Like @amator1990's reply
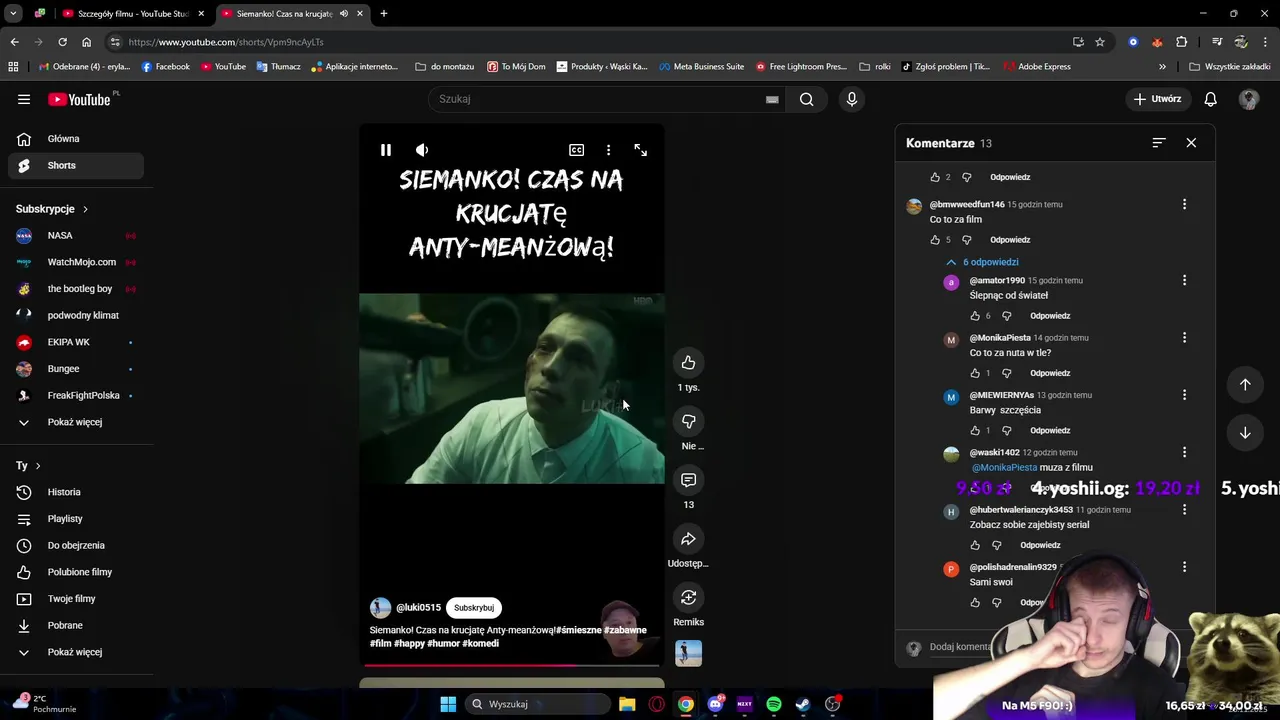This screenshot has height=720, width=1280. [x=975, y=316]
